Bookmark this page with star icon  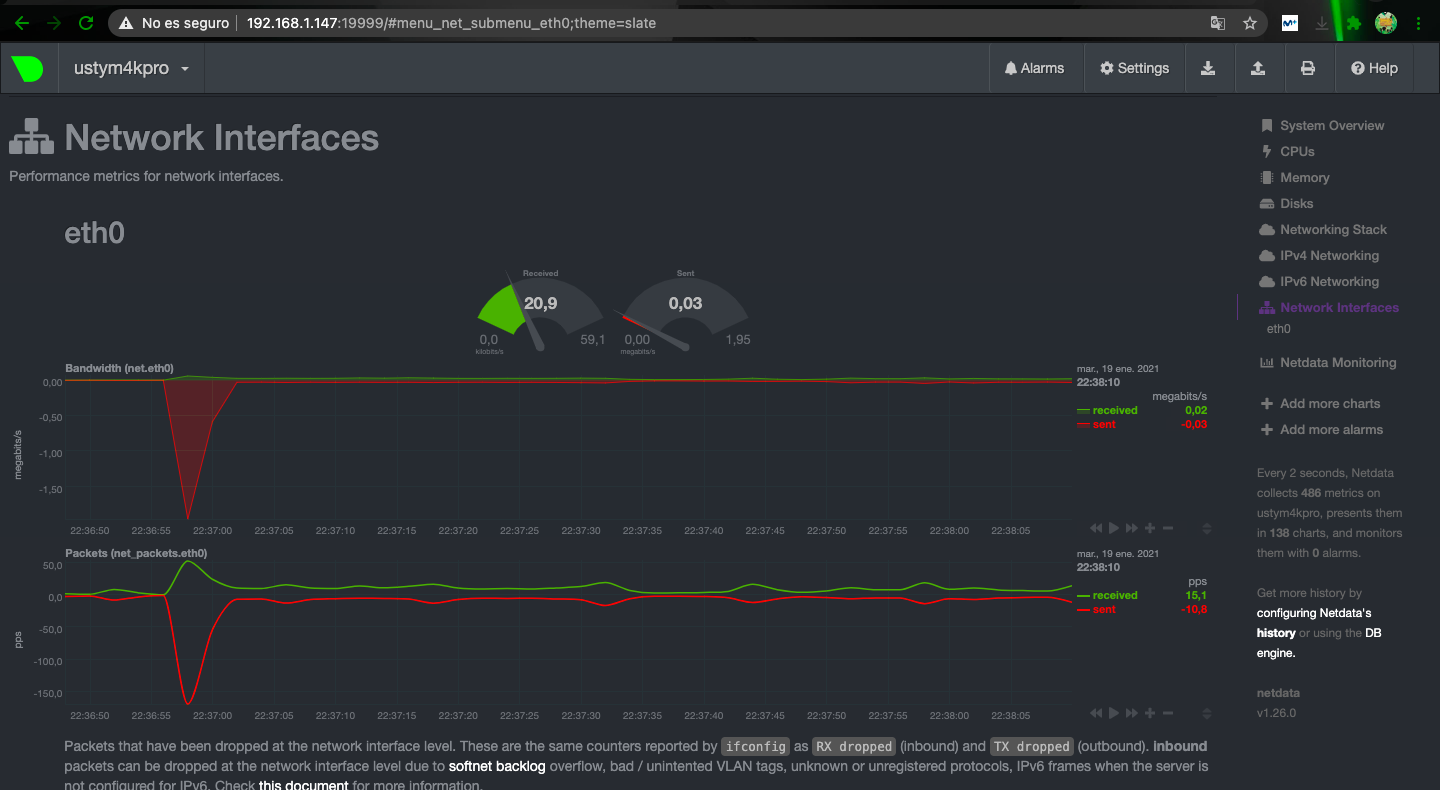point(1249,23)
